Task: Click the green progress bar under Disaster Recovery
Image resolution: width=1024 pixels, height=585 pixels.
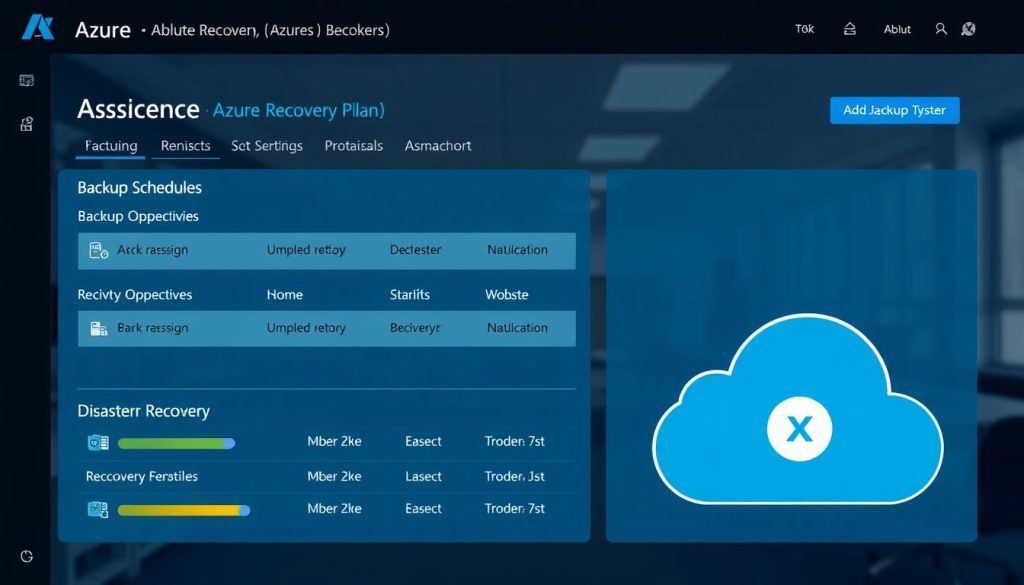Action: click(x=176, y=442)
